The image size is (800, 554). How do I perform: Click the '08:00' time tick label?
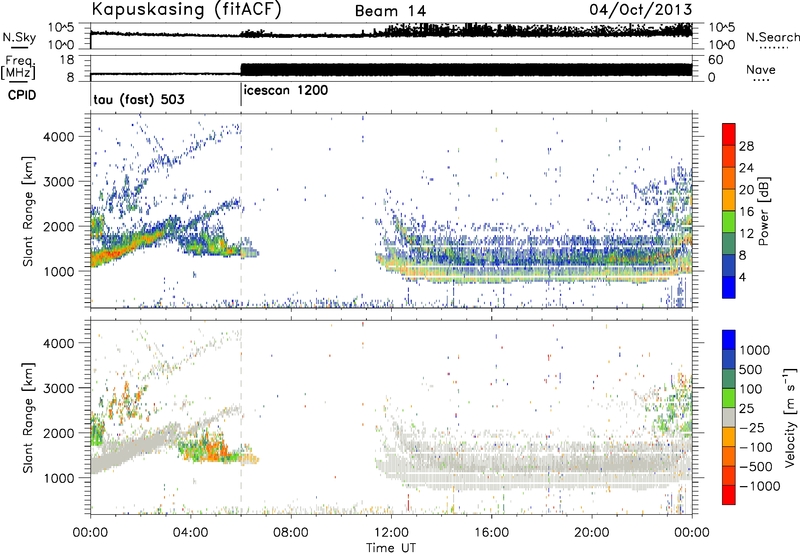click(x=291, y=533)
